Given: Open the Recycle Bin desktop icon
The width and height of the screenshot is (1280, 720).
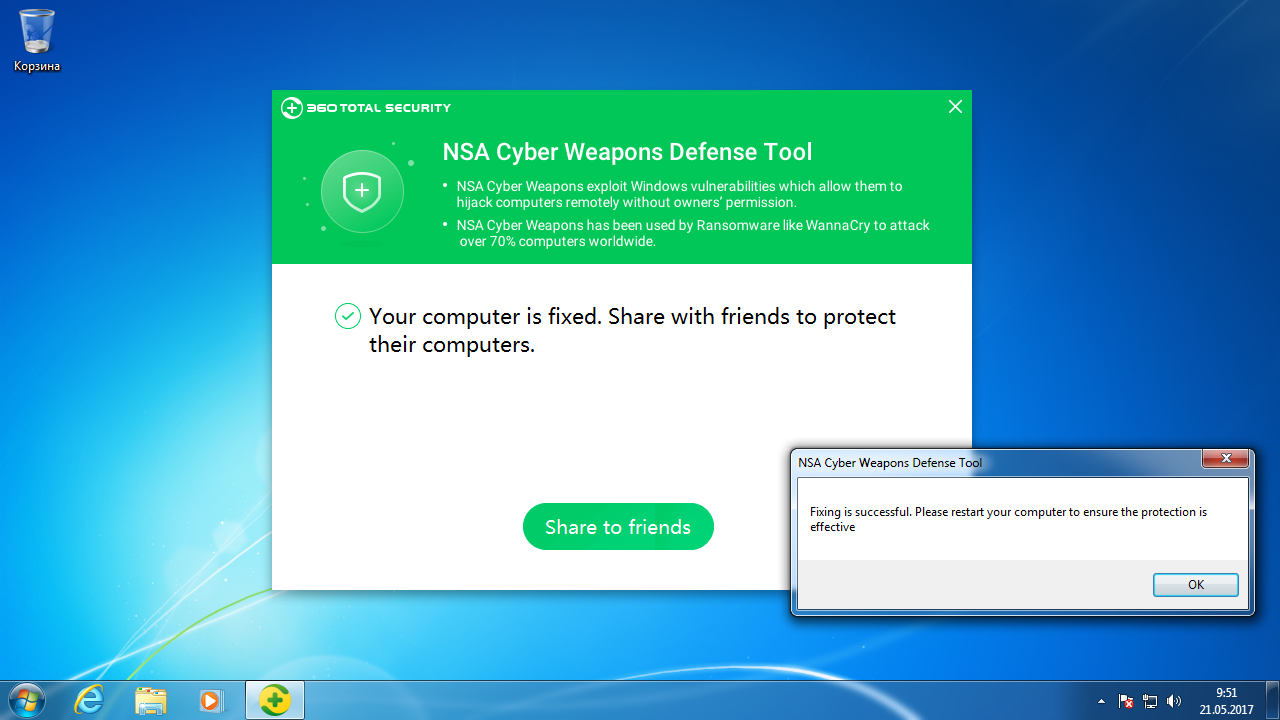Looking at the screenshot, I should 37,40.
